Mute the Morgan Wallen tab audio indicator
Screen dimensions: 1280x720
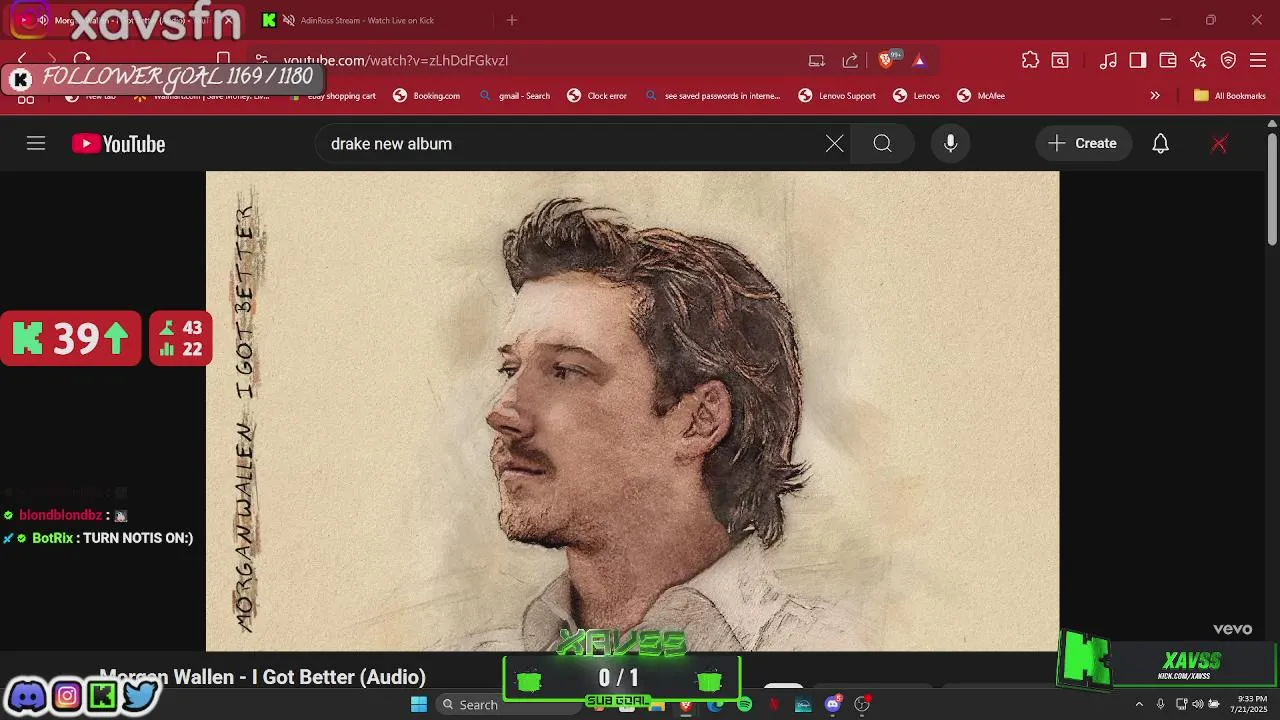coord(43,20)
